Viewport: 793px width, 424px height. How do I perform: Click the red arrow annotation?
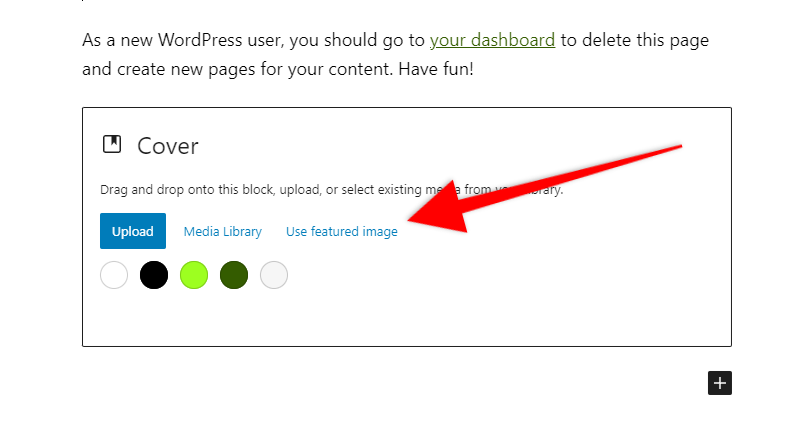pos(545,189)
